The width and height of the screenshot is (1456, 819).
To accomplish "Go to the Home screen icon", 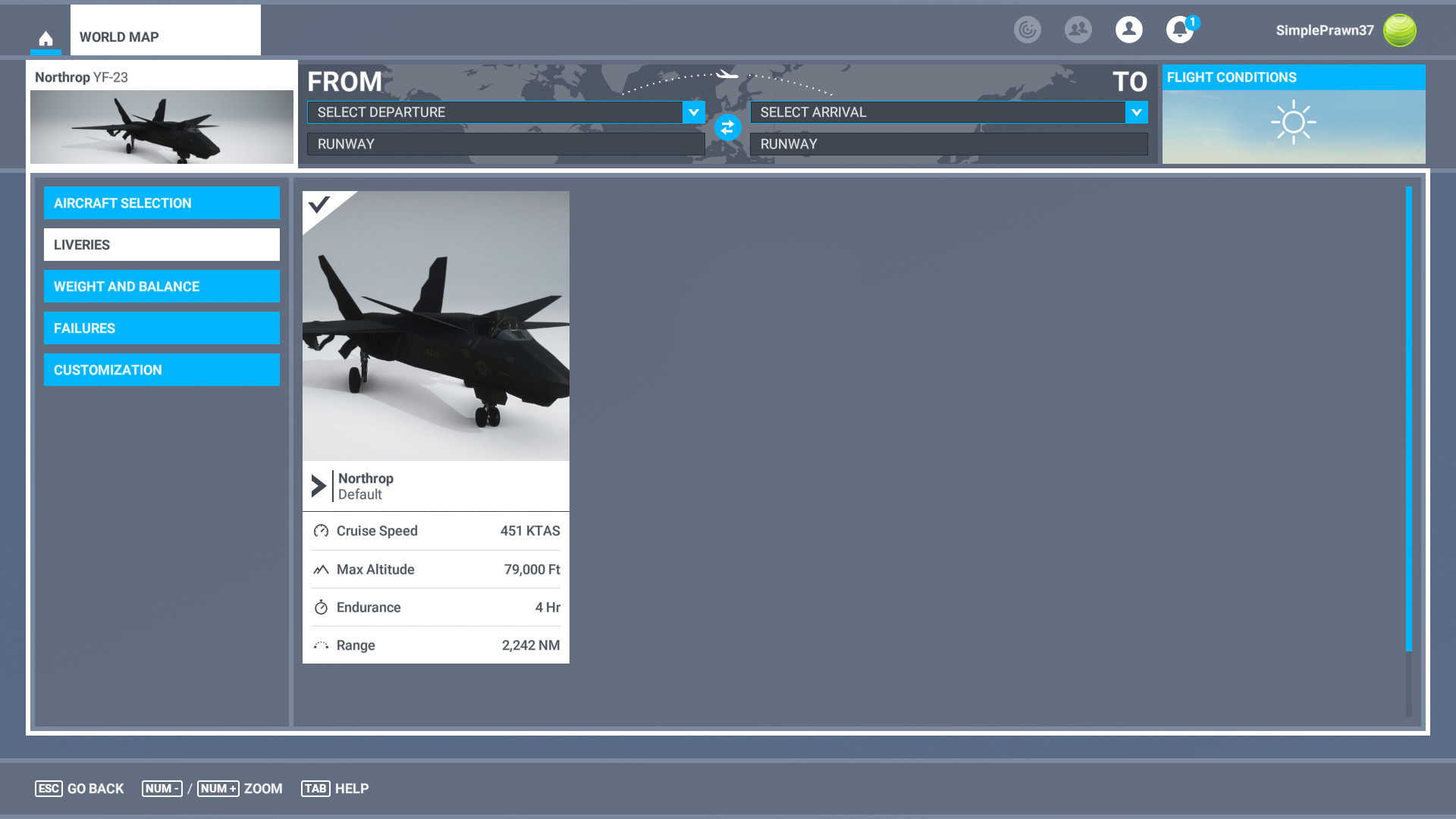I will click(45, 38).
